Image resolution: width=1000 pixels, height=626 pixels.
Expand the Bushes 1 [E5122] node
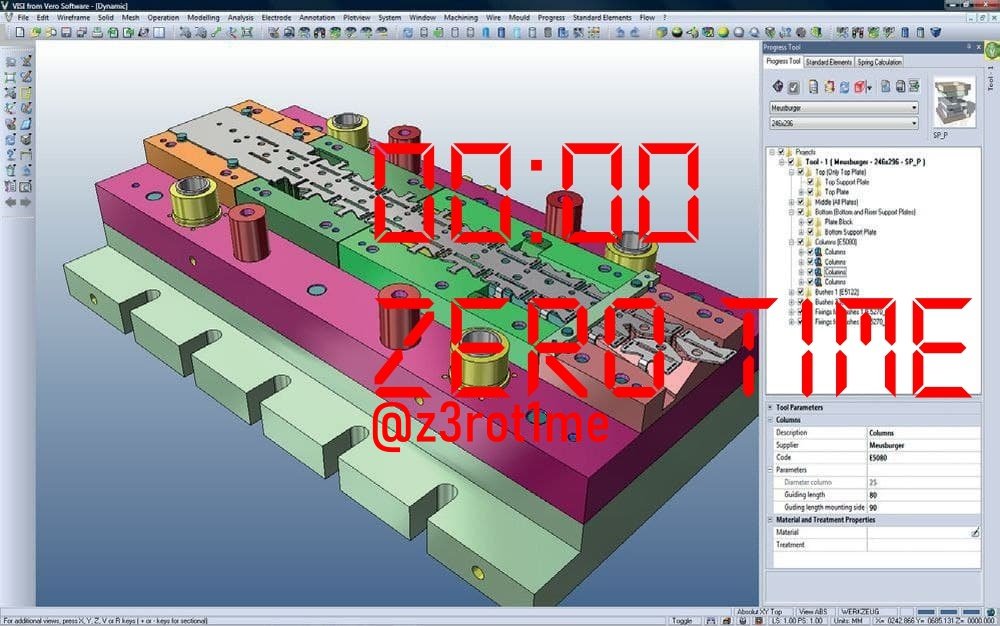coord(791,292)
